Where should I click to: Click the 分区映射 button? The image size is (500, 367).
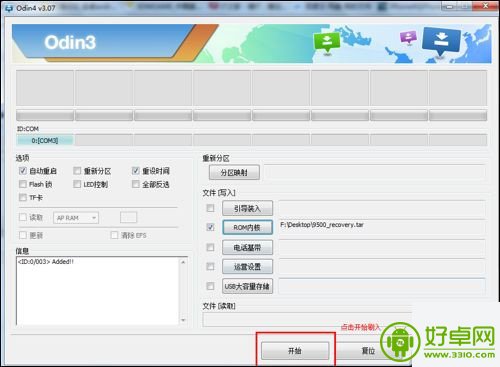click(x=234, y=172)
